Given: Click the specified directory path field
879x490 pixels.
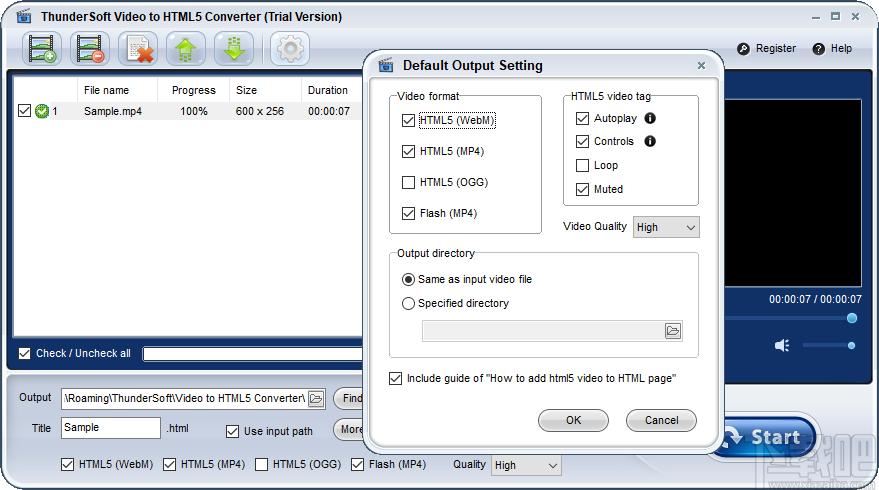Looking at the screenshot, I should point(543,331).
